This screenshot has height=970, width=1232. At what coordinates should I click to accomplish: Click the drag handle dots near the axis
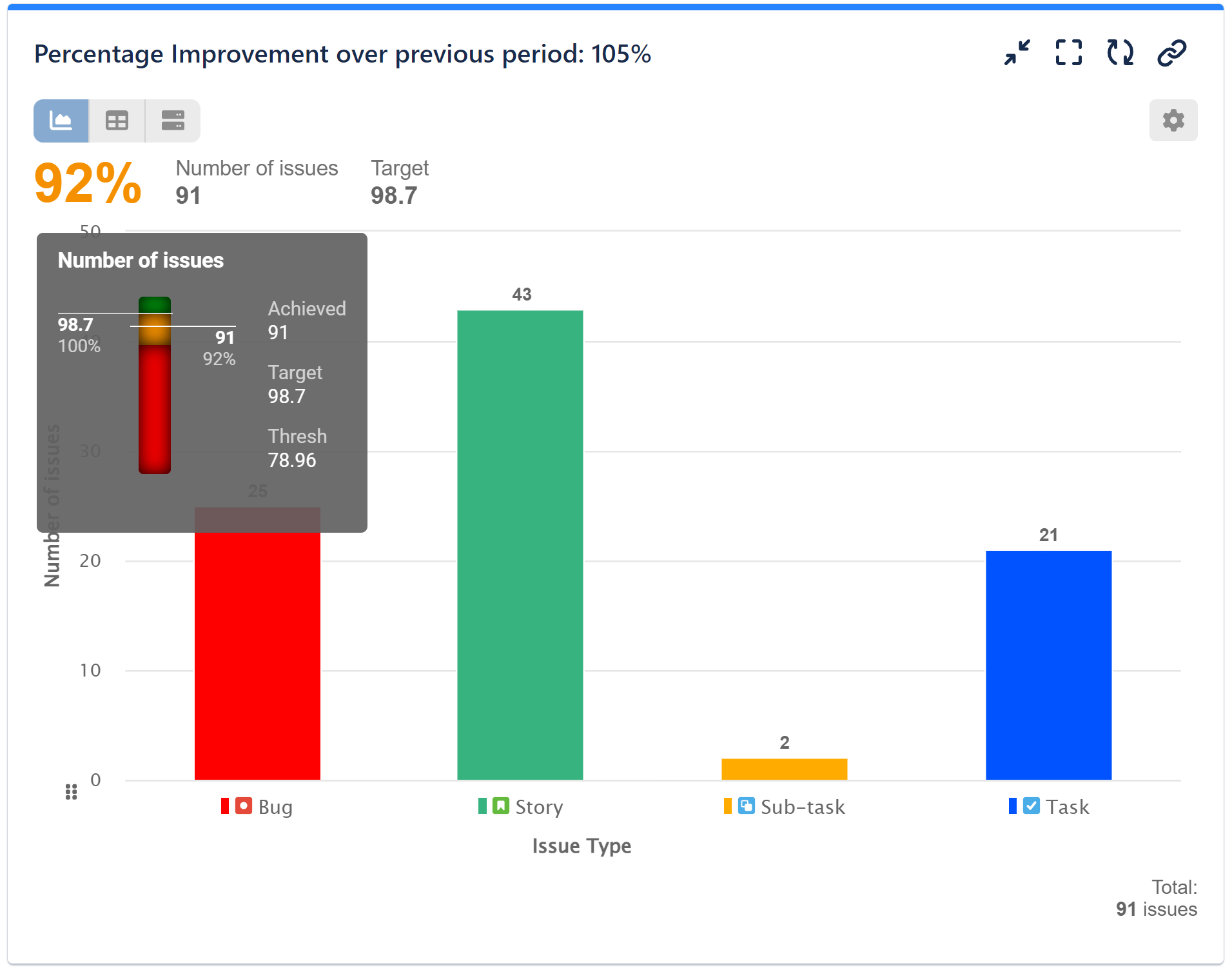(71, 792)
